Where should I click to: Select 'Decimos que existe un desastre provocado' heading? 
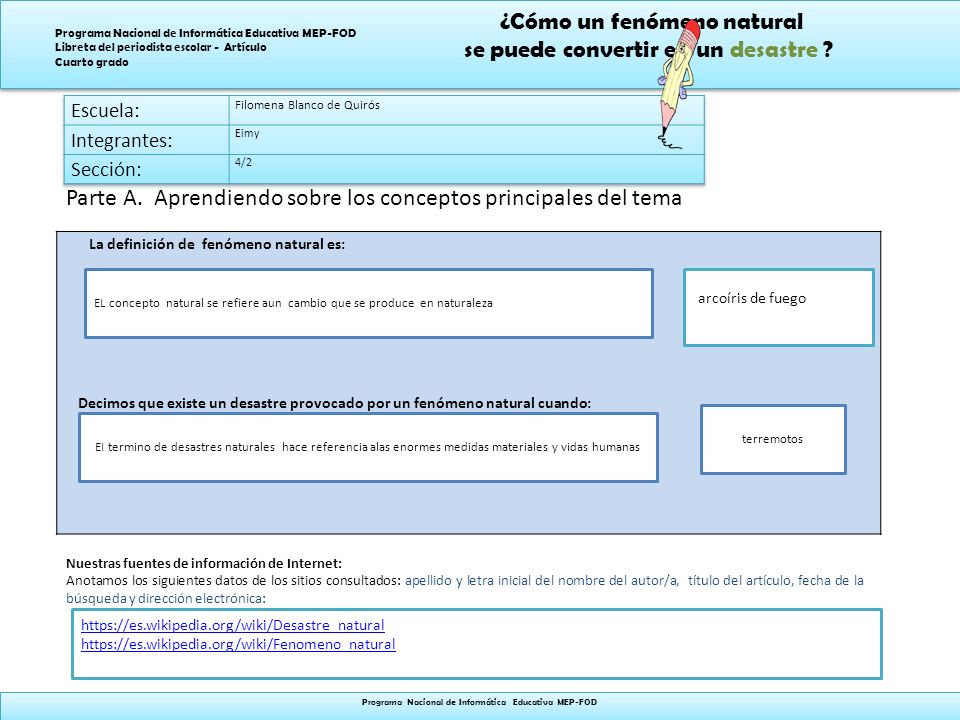[334, 403]
